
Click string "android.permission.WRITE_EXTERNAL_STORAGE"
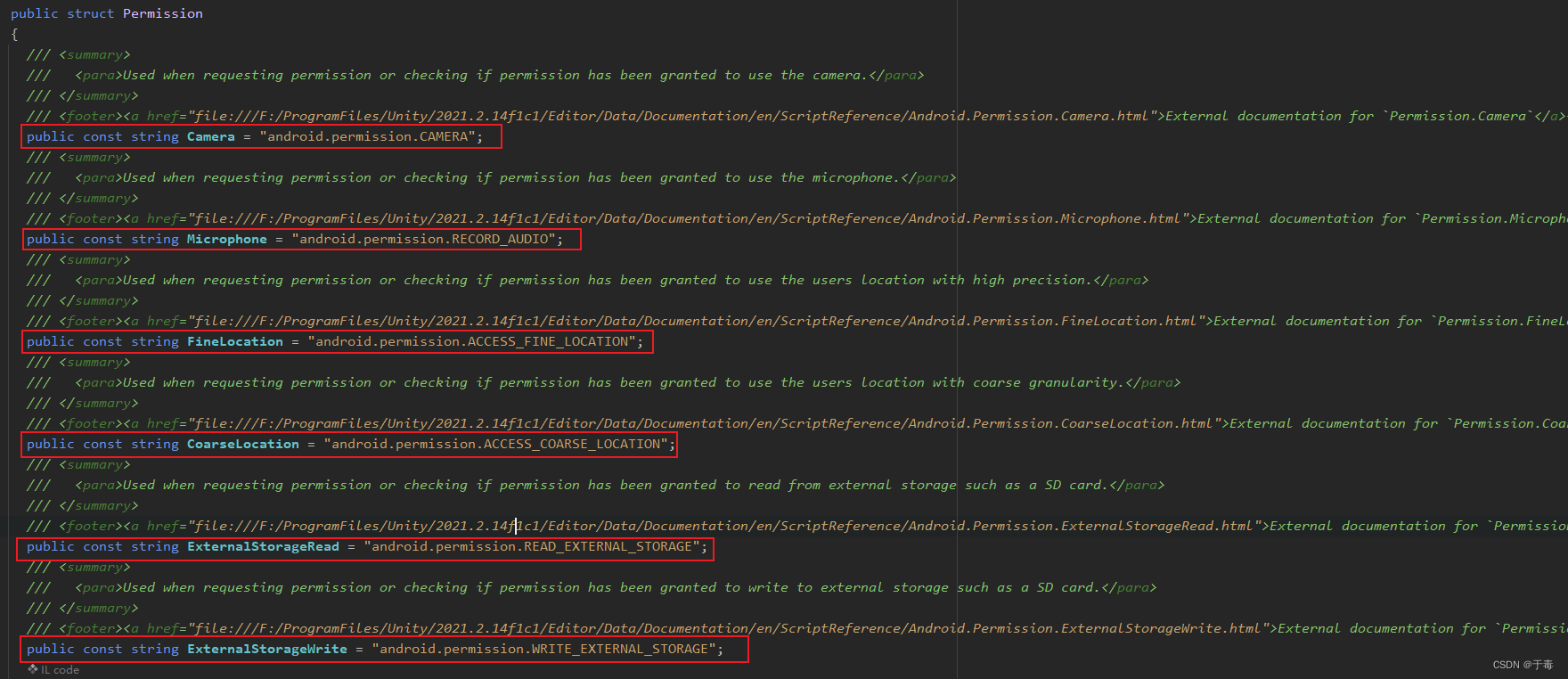coord(544,649)
